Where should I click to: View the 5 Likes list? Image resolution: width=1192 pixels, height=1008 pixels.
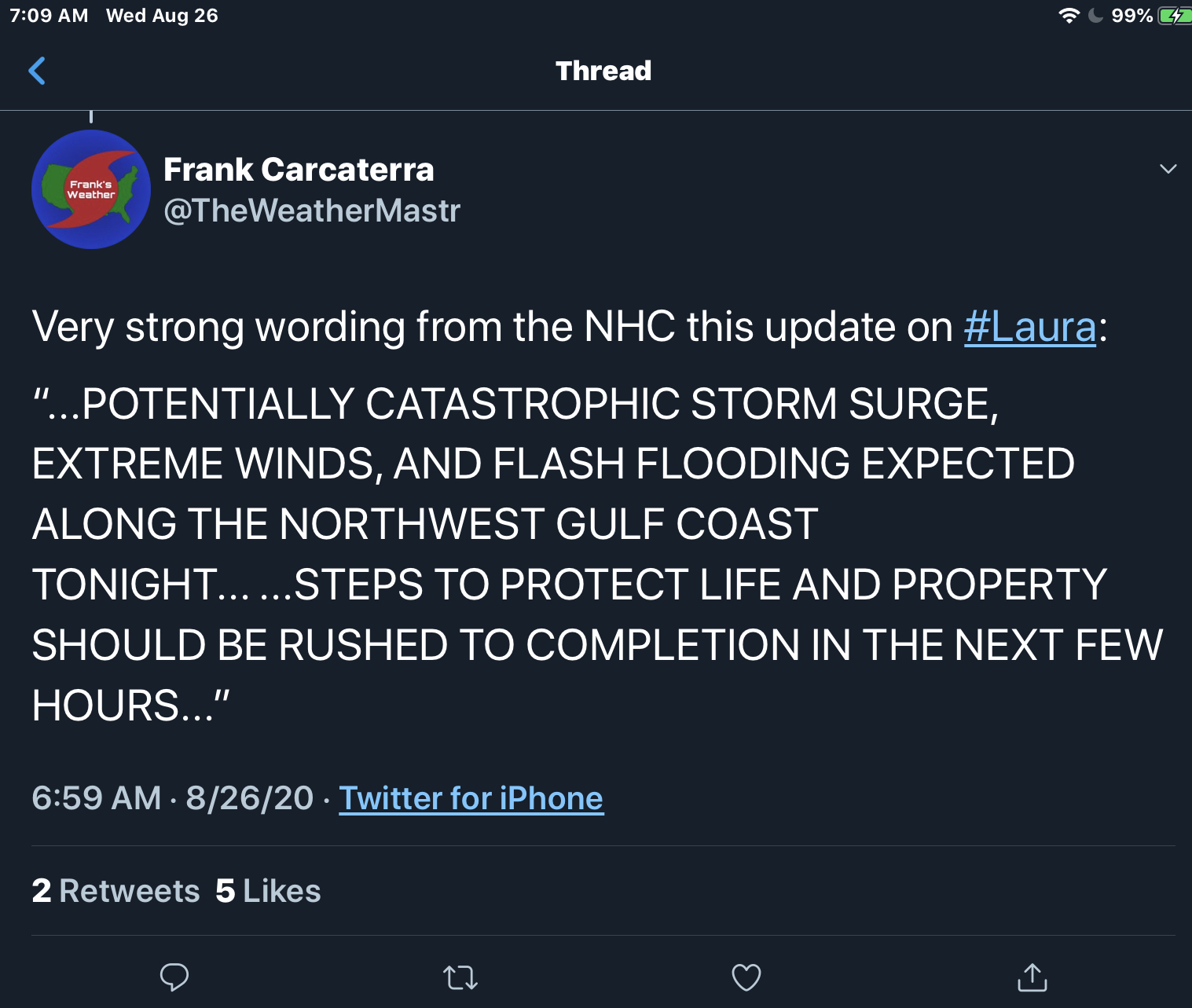click(268, 891)
